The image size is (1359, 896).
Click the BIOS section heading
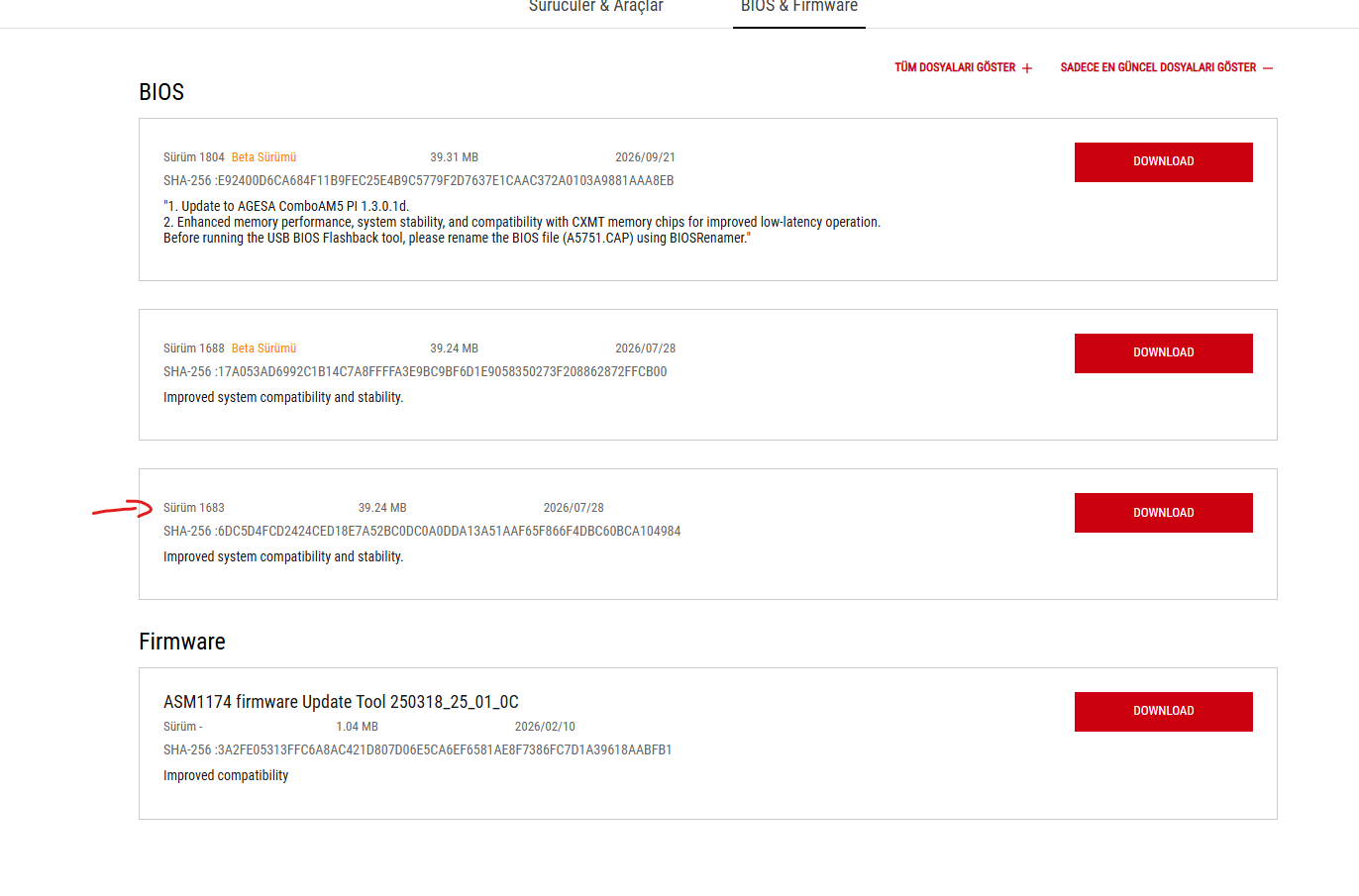161,92
